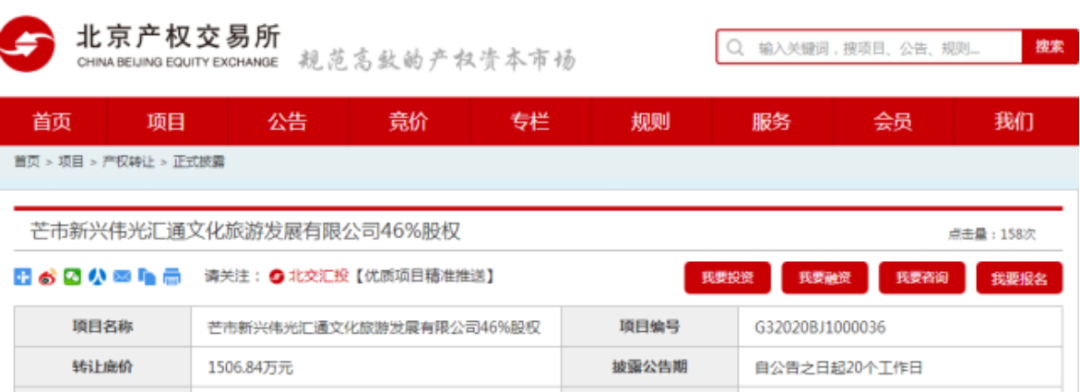Click the Renren share icon
This screenshot has height=392, width=1080.
tap(97, 277)
